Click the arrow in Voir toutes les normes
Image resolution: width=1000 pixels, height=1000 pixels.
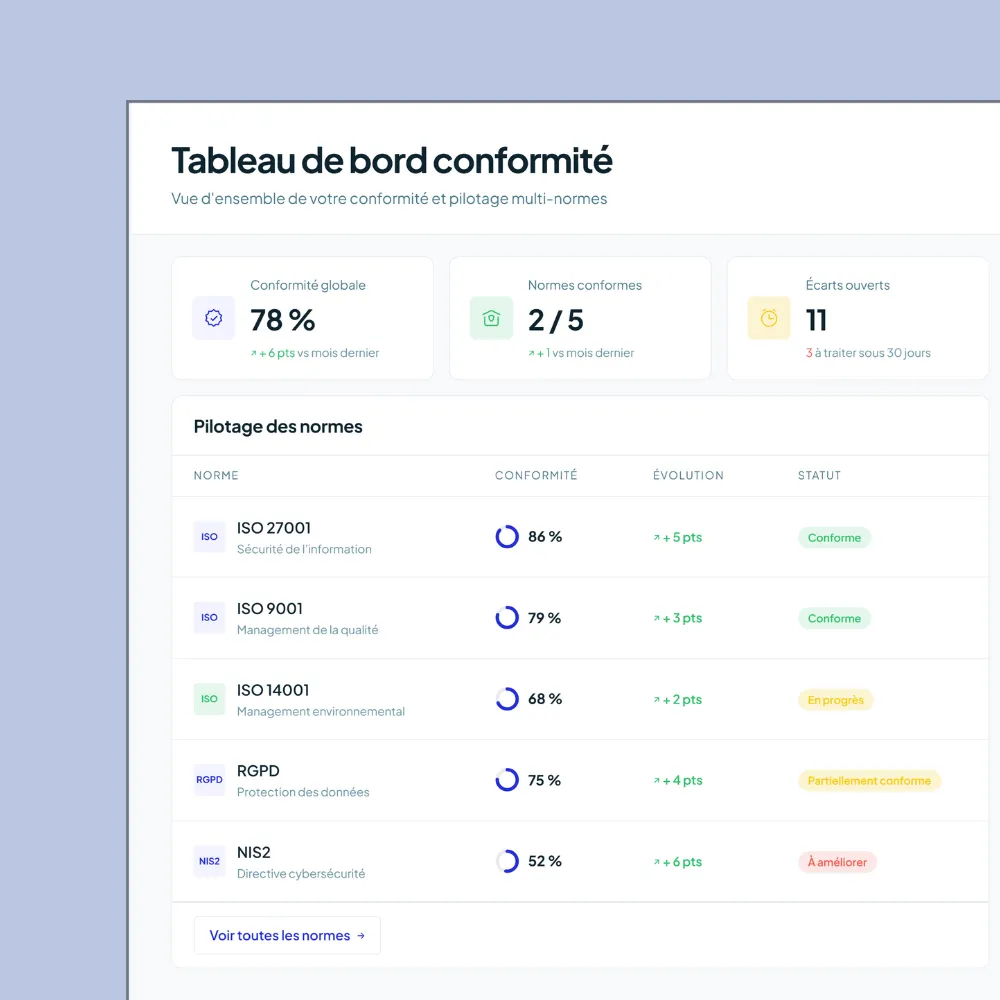pos(361,936)
